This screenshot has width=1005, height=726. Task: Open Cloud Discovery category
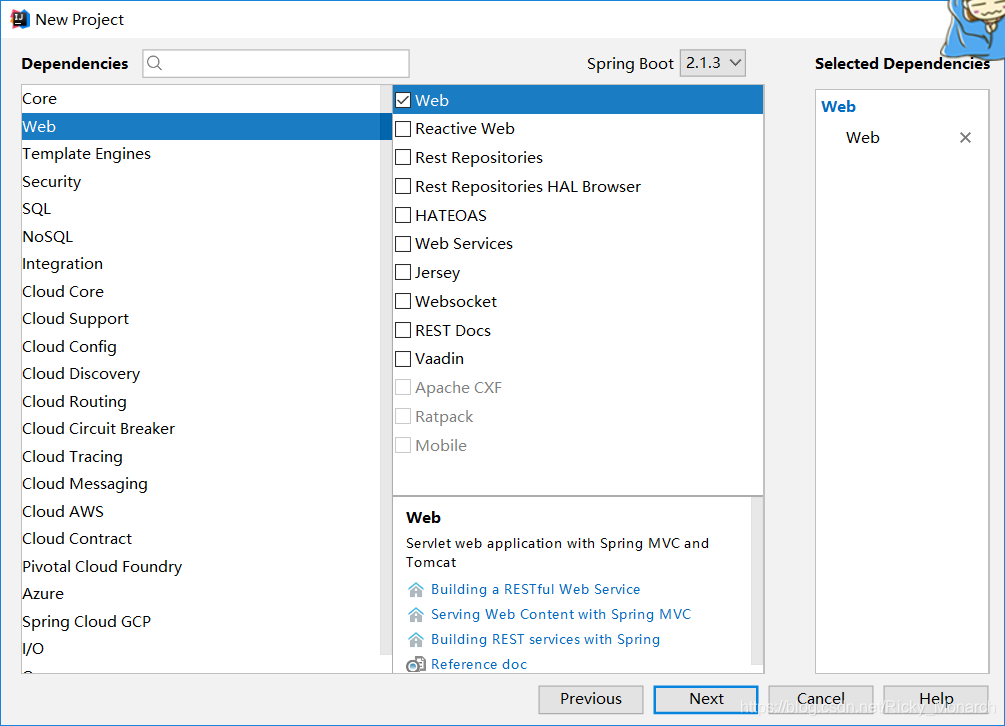pos(201,374)
